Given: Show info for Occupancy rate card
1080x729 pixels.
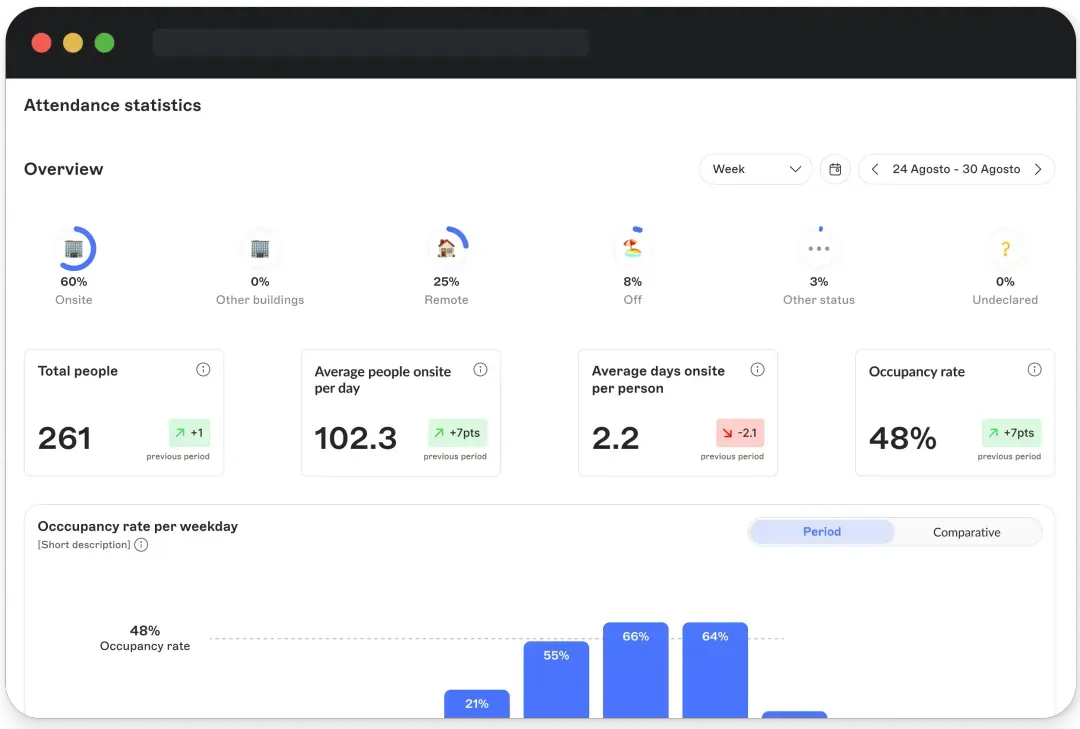Looking at the screenshot, I should point(1035,370).
